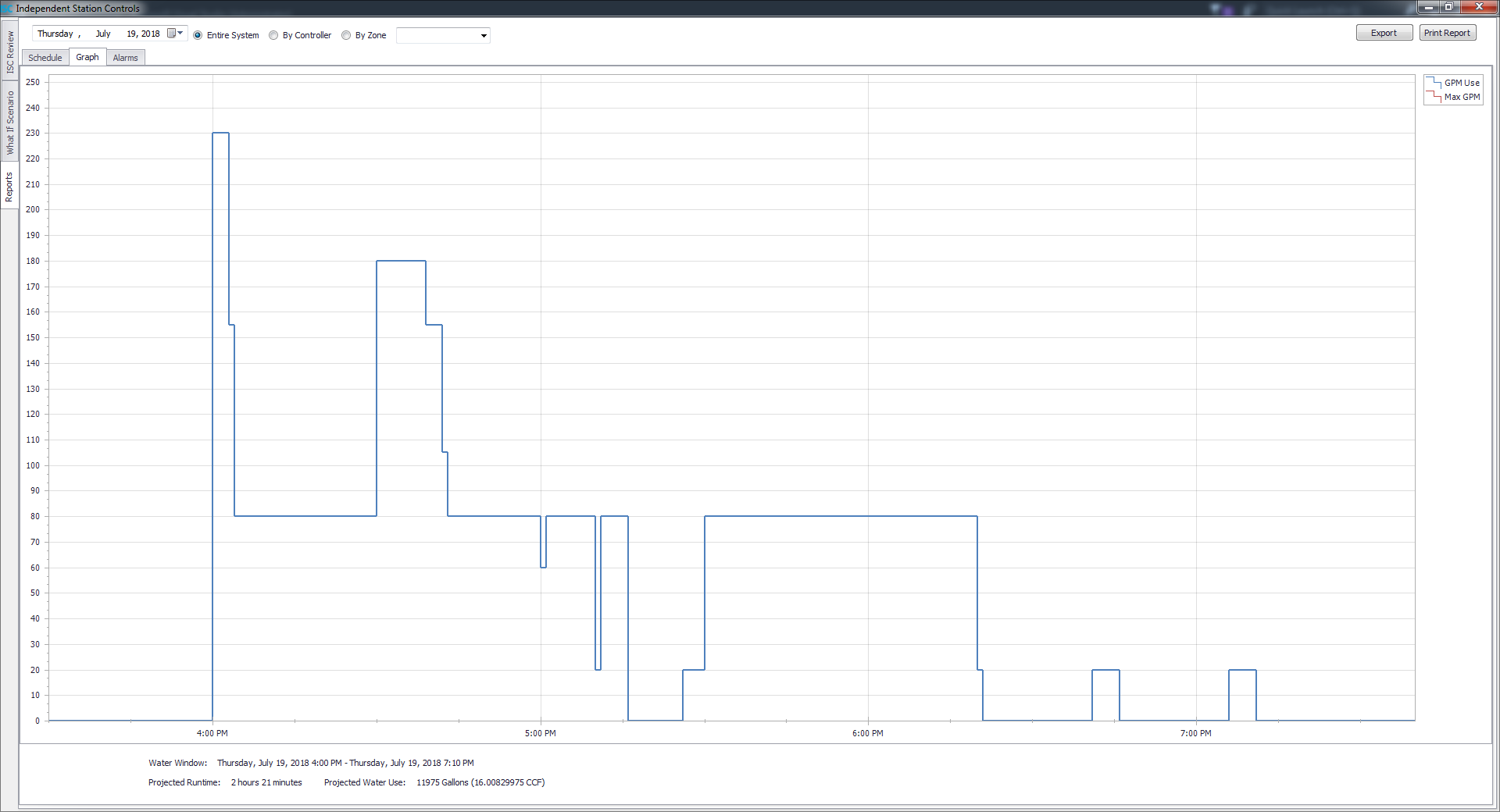The width and height of the screenshot is (1500, 812).
Task: Click the Print Report button
Action: pos(1447,33)
